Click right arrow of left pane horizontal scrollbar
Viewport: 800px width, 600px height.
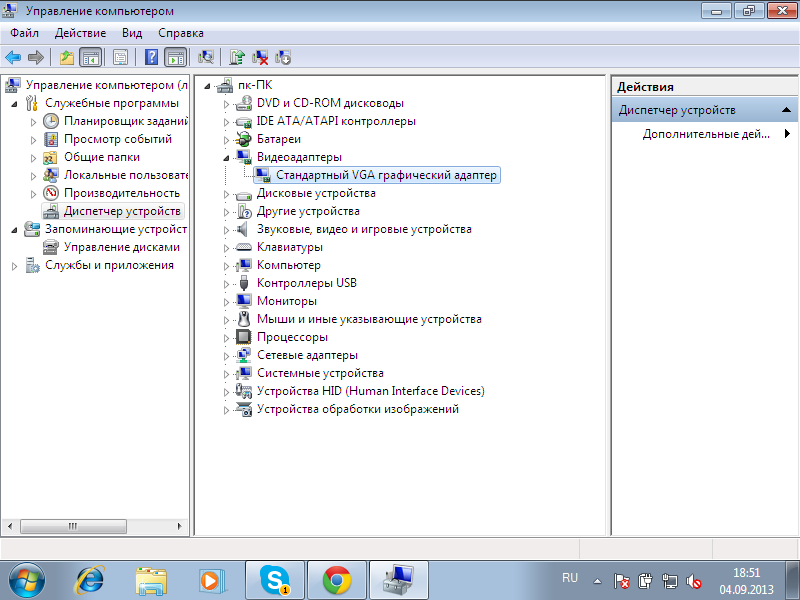point(179,526)
